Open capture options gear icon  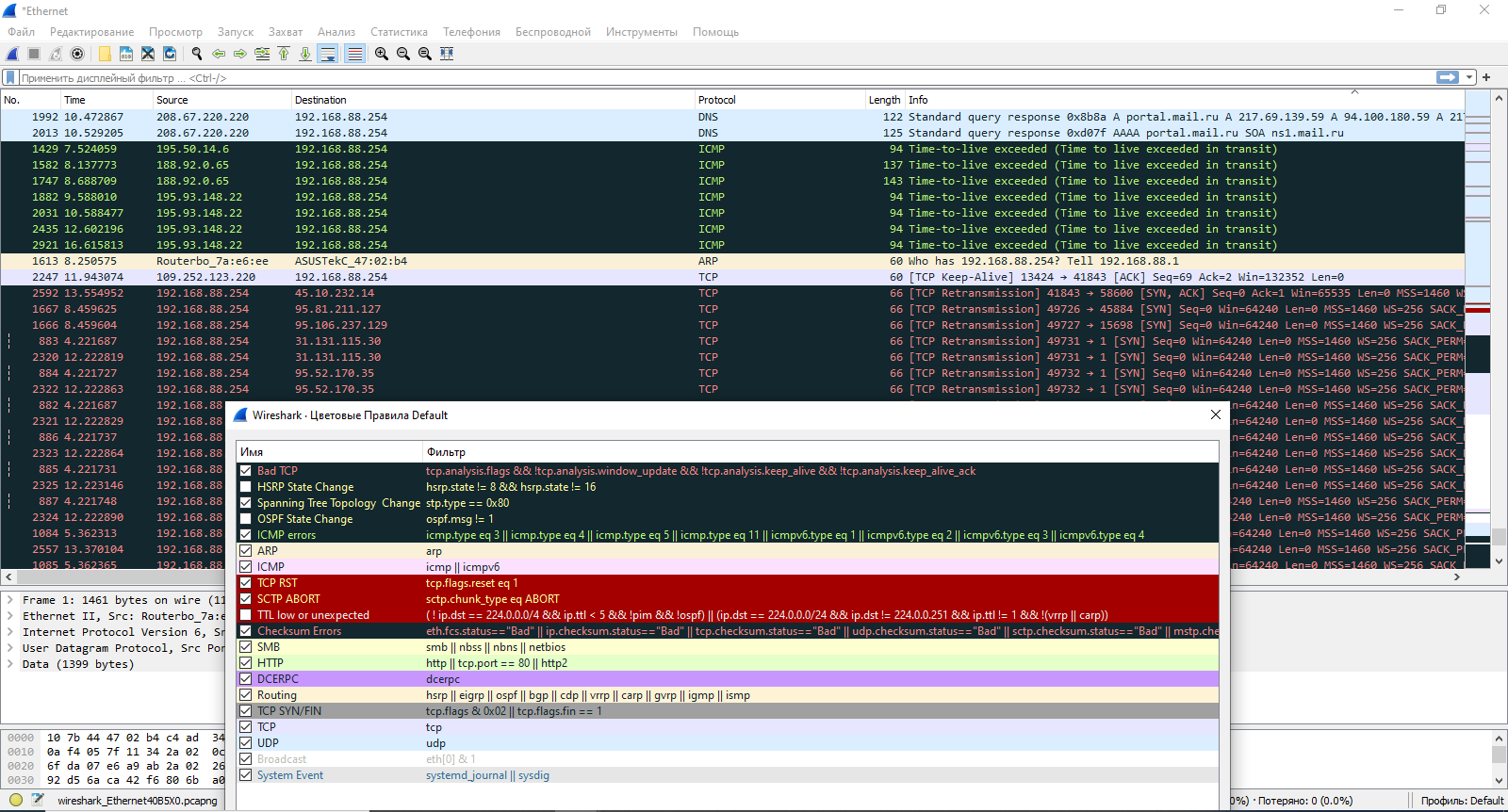[x=77, y=54]
